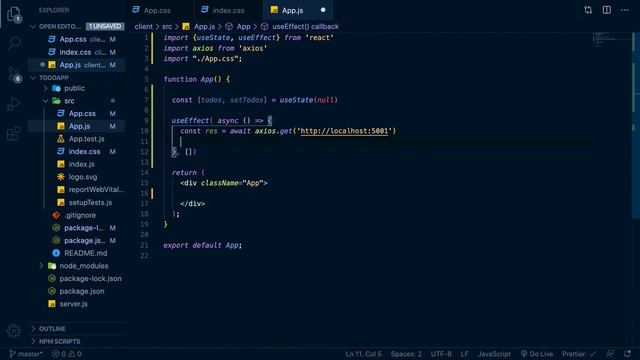Open index.js file

click(76, 164)
